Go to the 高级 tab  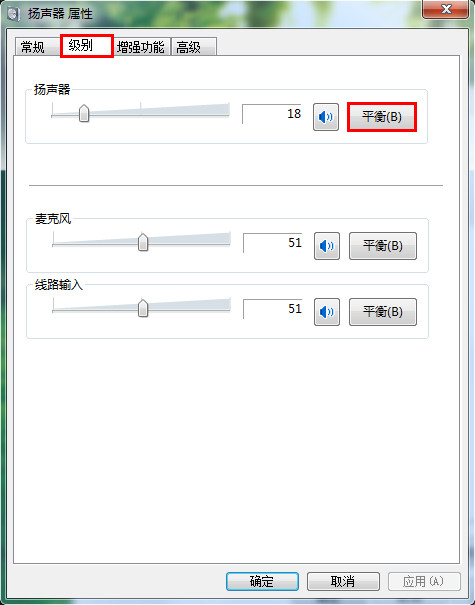[194, 47]
